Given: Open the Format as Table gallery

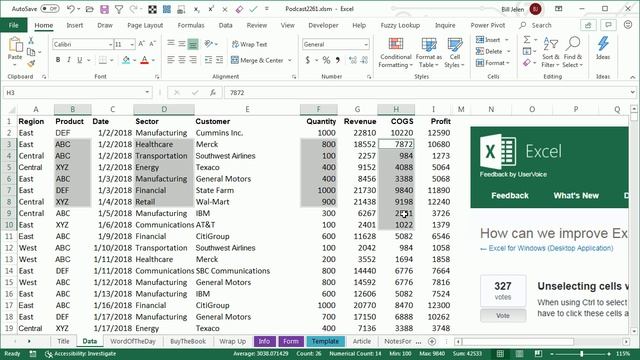Looking at the screenshot, I should click(429, 53).
